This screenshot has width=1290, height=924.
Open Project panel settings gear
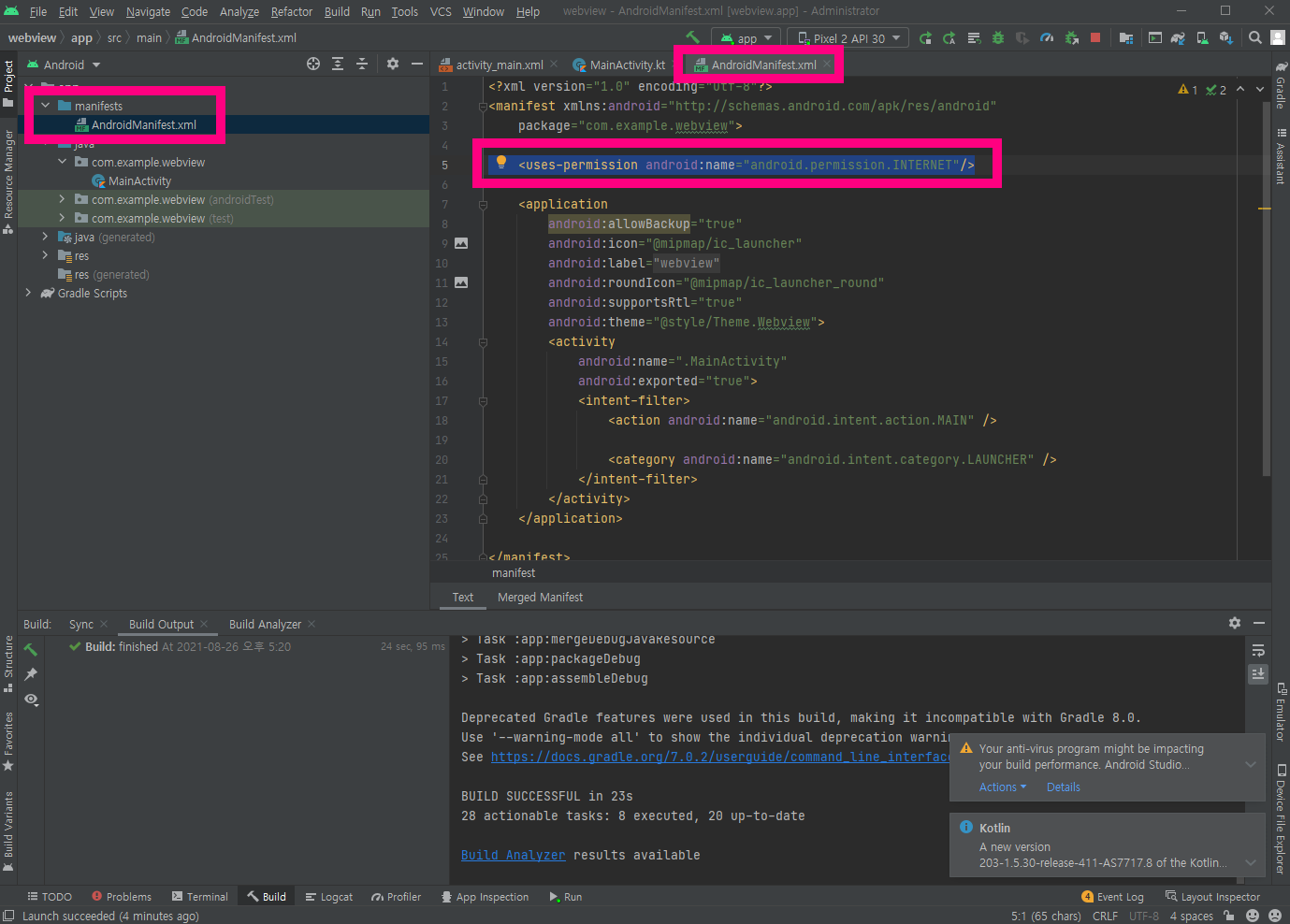click(x=393, y=65)
